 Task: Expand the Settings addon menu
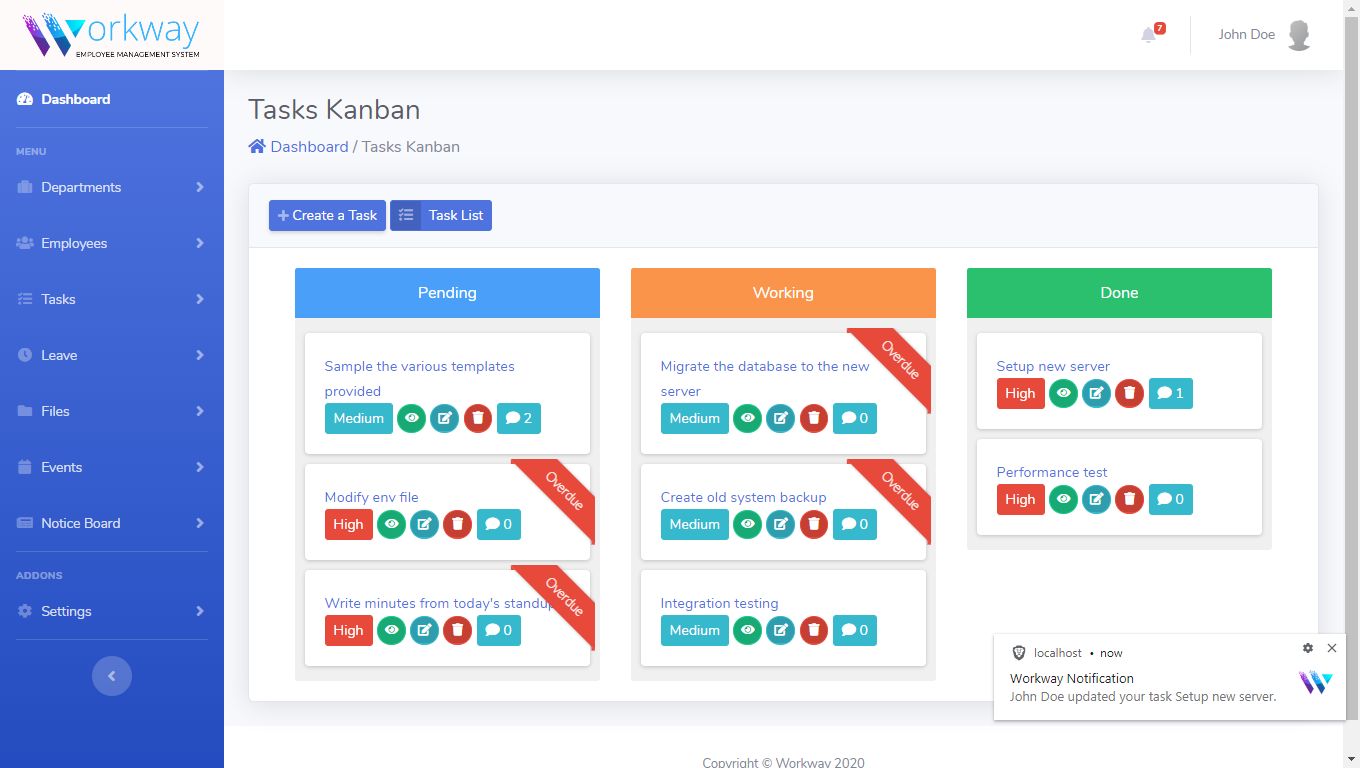pyautogui.click(x=112, y=611)
